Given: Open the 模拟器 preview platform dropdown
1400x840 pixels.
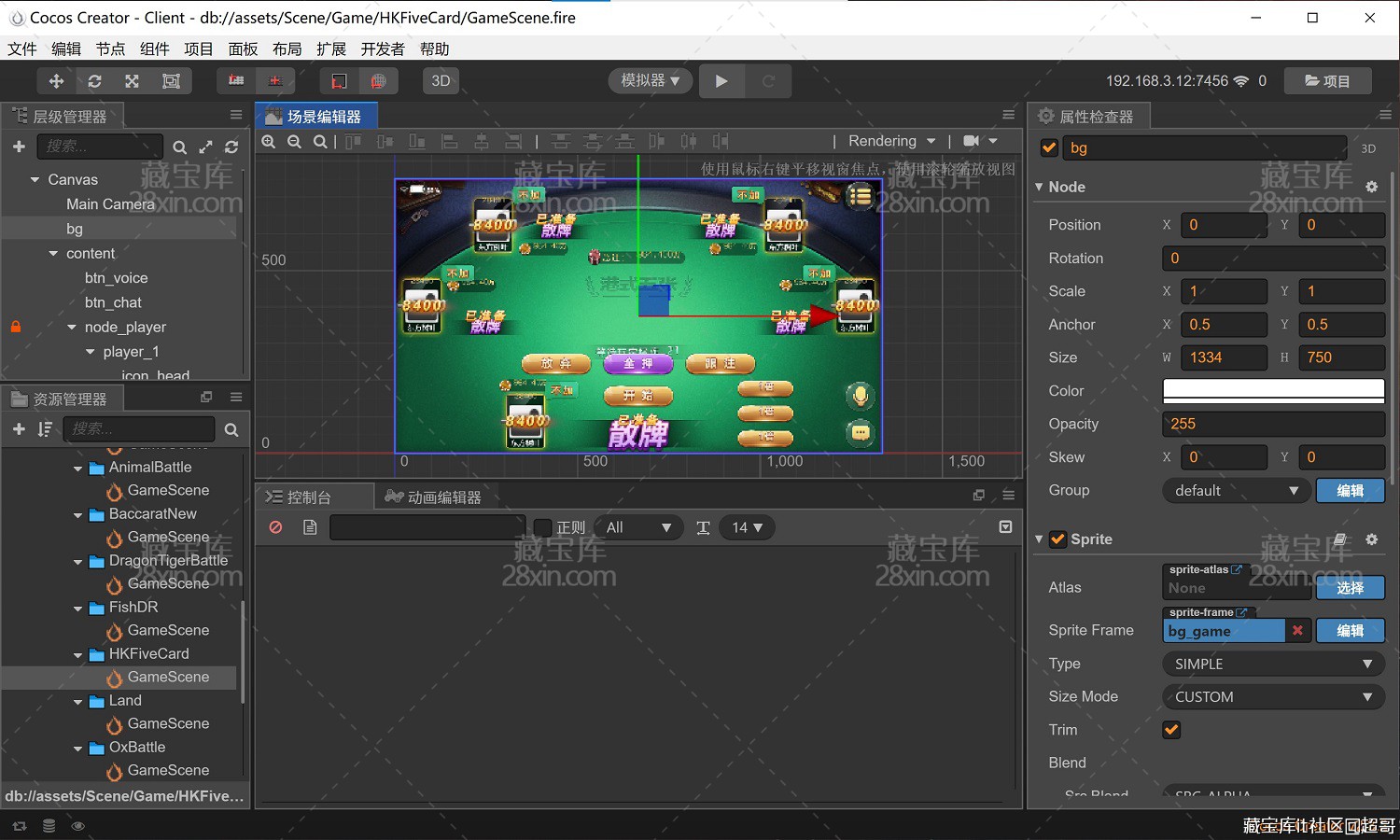Looking at the screenshot, I should pos(650,80).
